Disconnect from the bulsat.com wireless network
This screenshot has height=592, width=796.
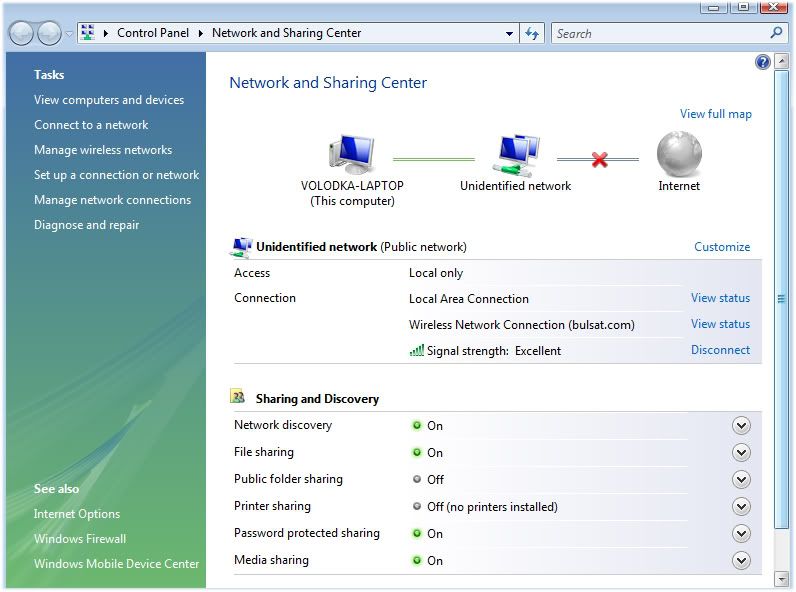click(720, 350)
